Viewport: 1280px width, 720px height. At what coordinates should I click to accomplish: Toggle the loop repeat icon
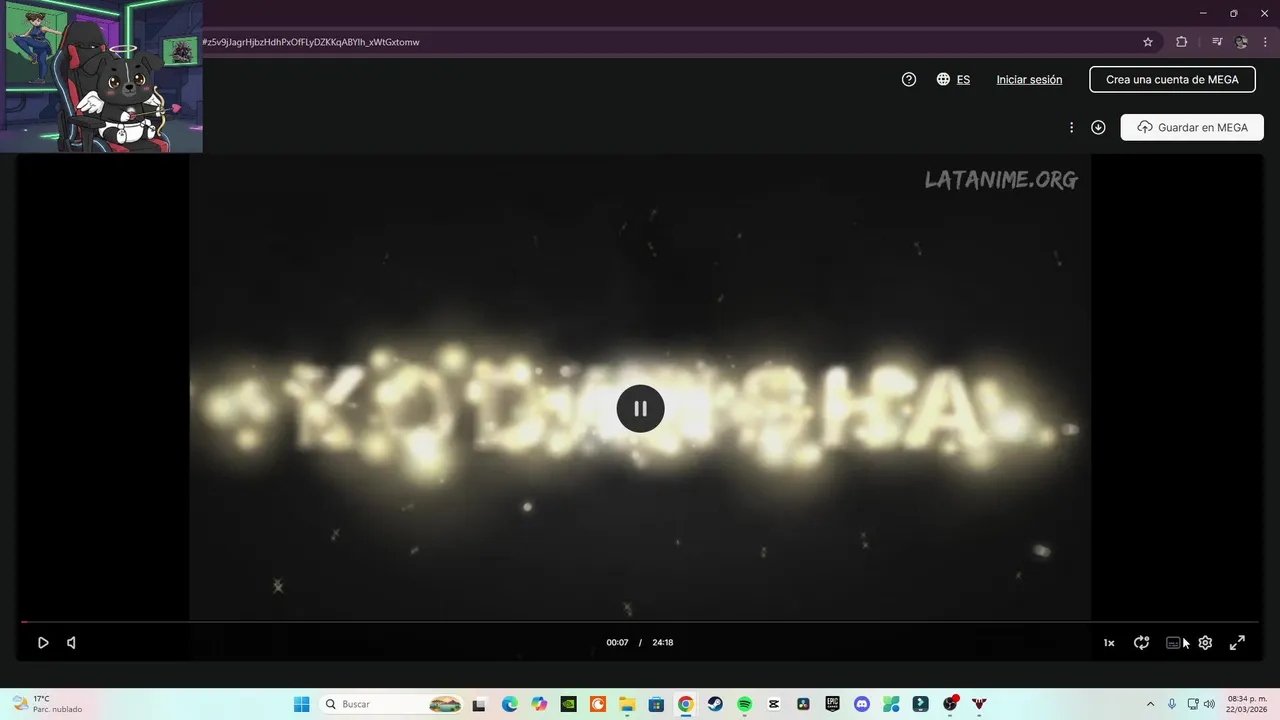[x=1141, y=643]
